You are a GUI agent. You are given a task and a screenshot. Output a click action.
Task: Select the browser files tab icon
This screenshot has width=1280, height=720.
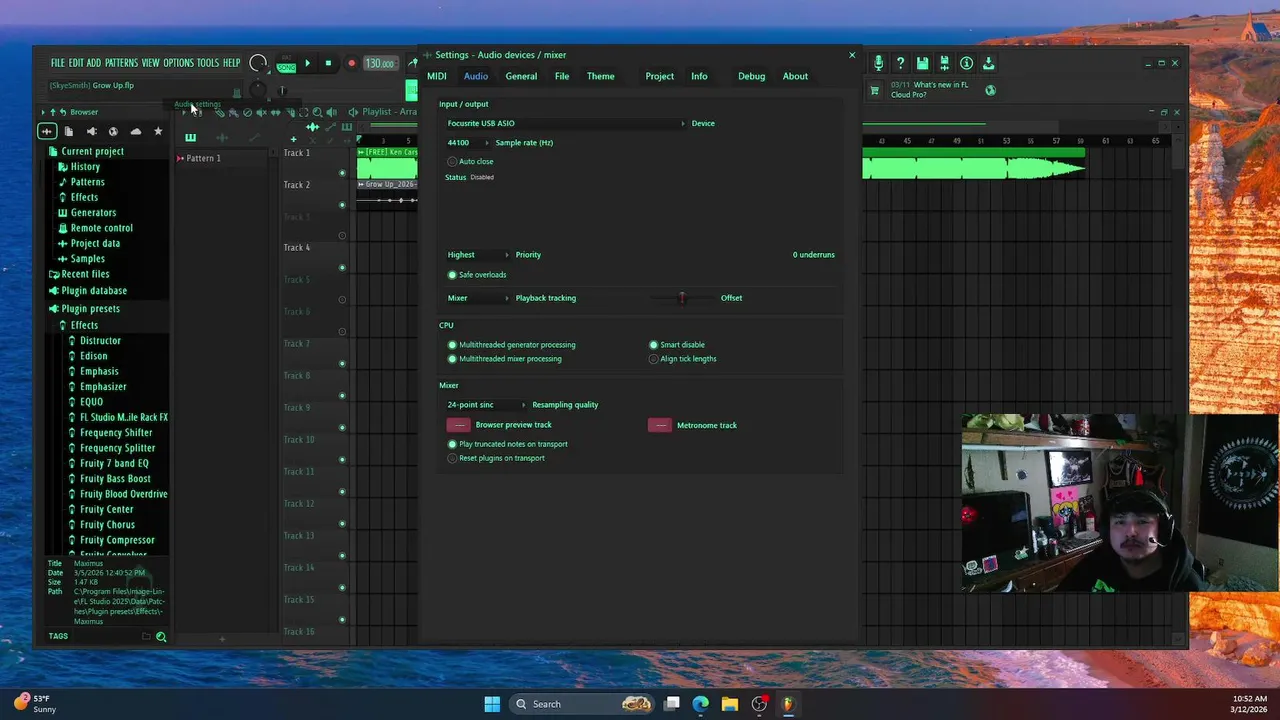[69, 131]
